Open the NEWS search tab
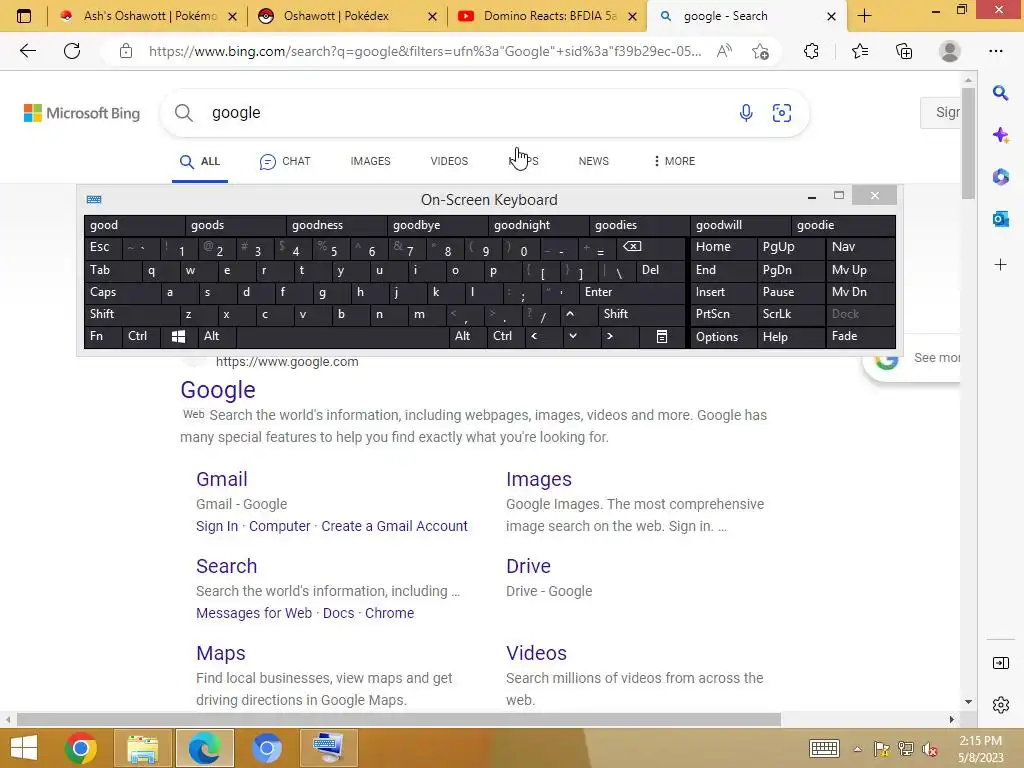Viewport: 1024px width, 768px height. click(594, 161)
